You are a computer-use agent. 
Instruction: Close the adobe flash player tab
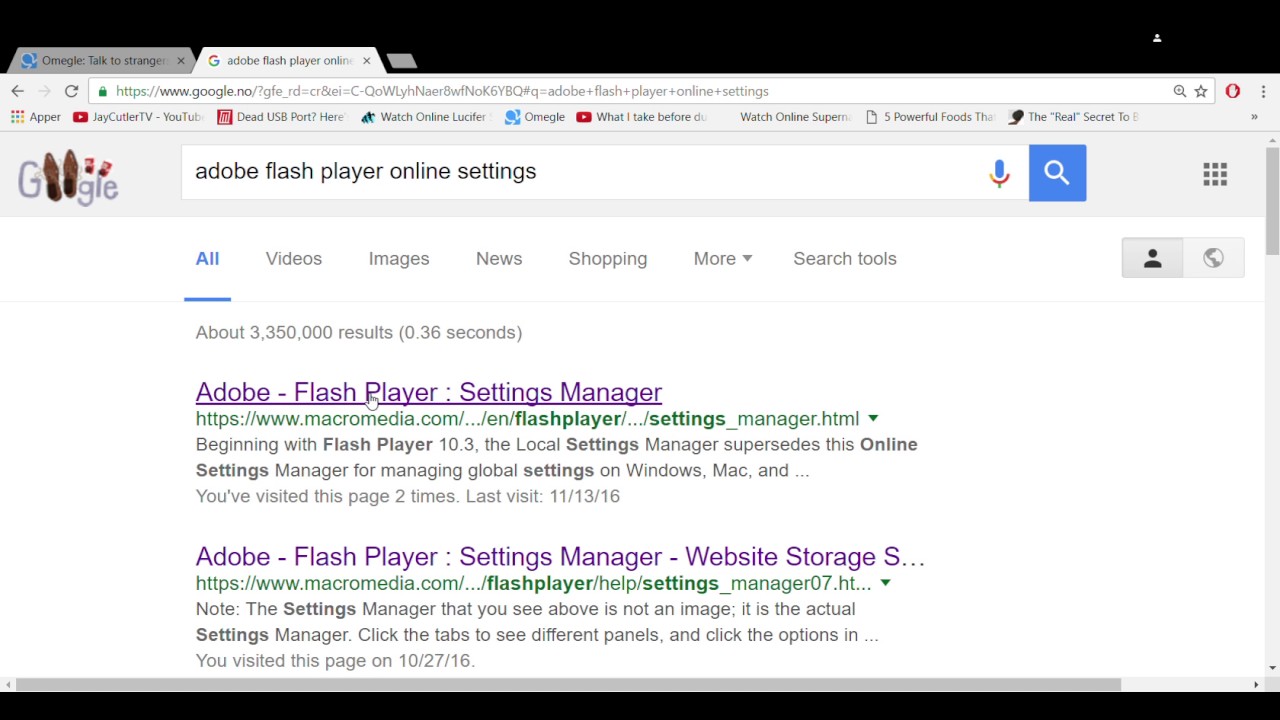[x=366, y=61]
